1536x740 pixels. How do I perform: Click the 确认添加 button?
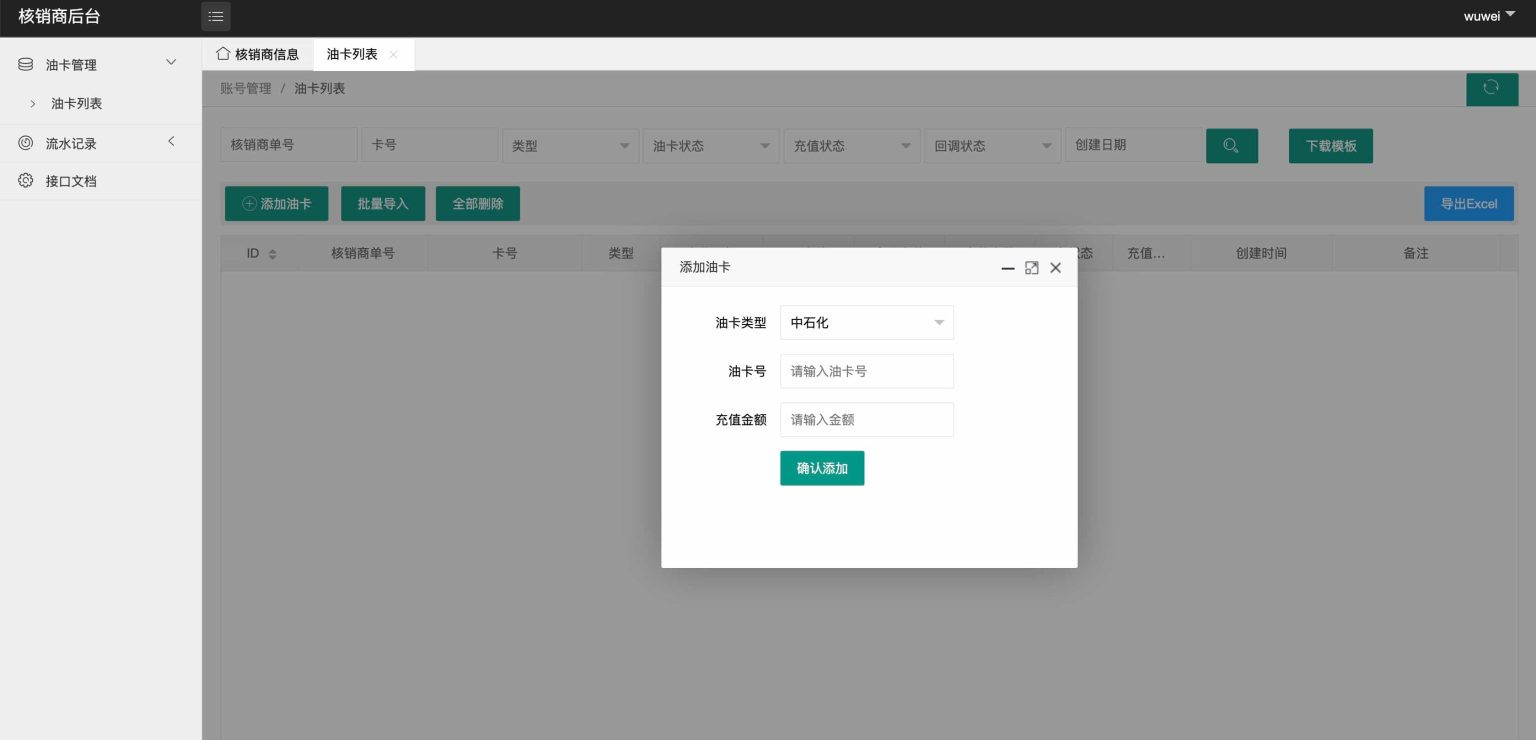pos(822,468)
